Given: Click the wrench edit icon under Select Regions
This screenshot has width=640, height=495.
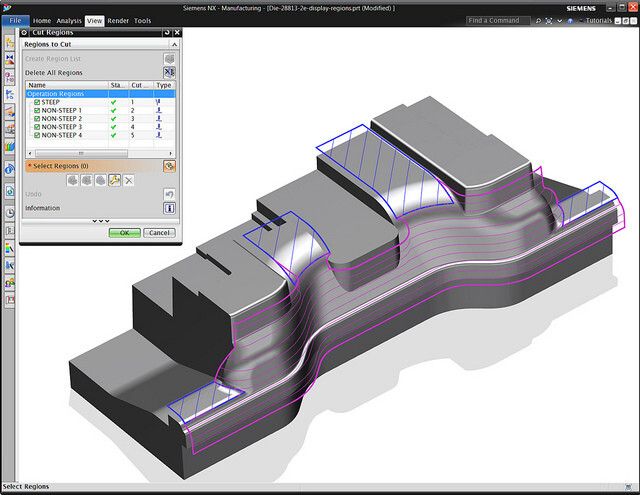Looking at the screenshot, I should 115,180.
